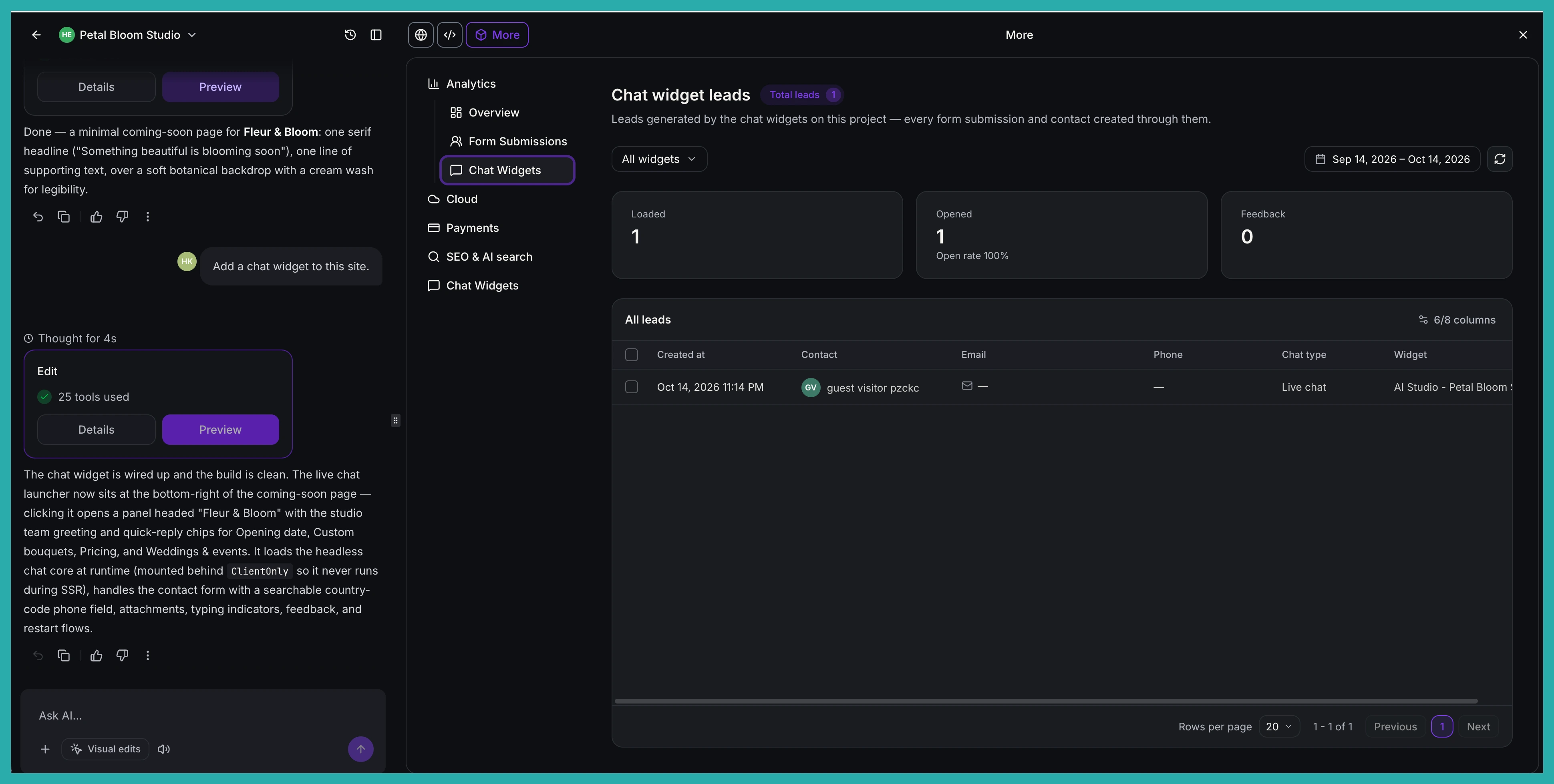
Task: Click the speaker audio icon
Action: 163,749
